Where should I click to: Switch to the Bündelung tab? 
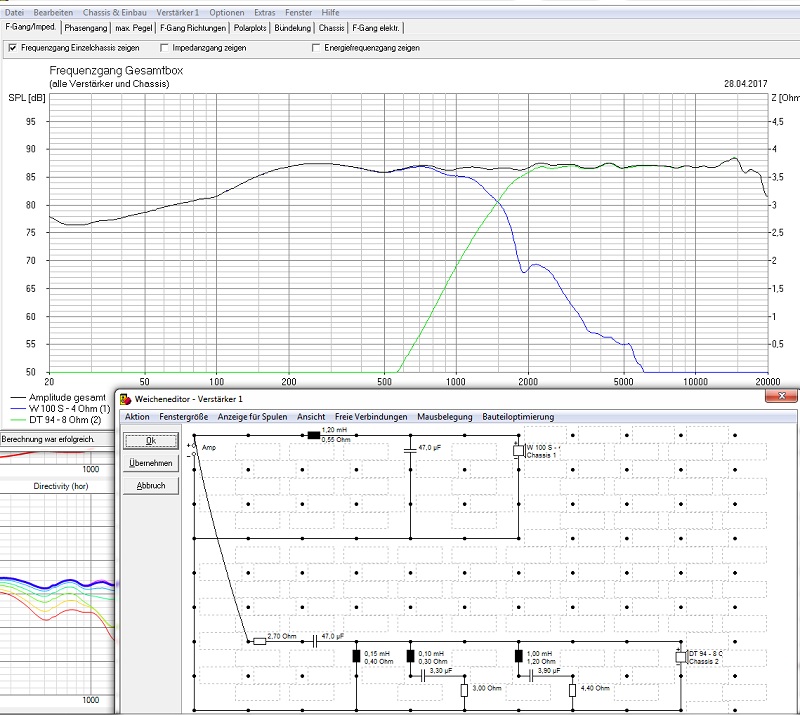tap(292, 28)
